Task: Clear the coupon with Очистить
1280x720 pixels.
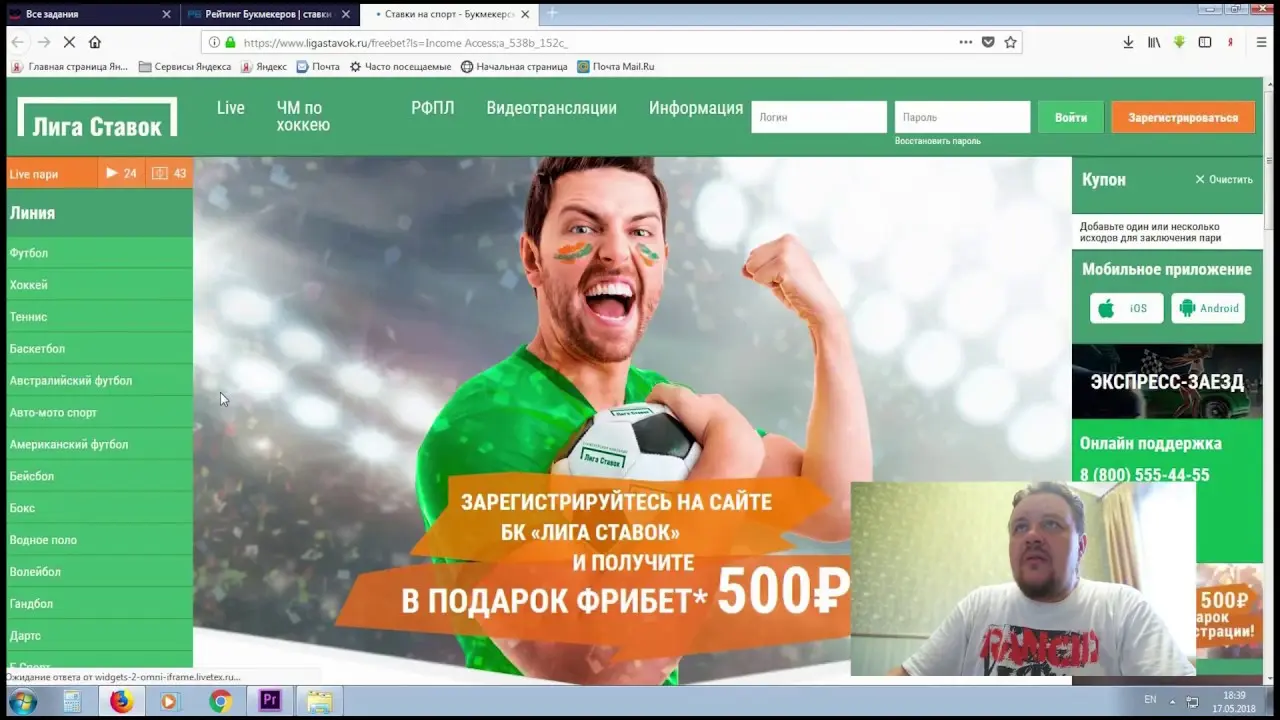Action: (x=1224, y=180)
